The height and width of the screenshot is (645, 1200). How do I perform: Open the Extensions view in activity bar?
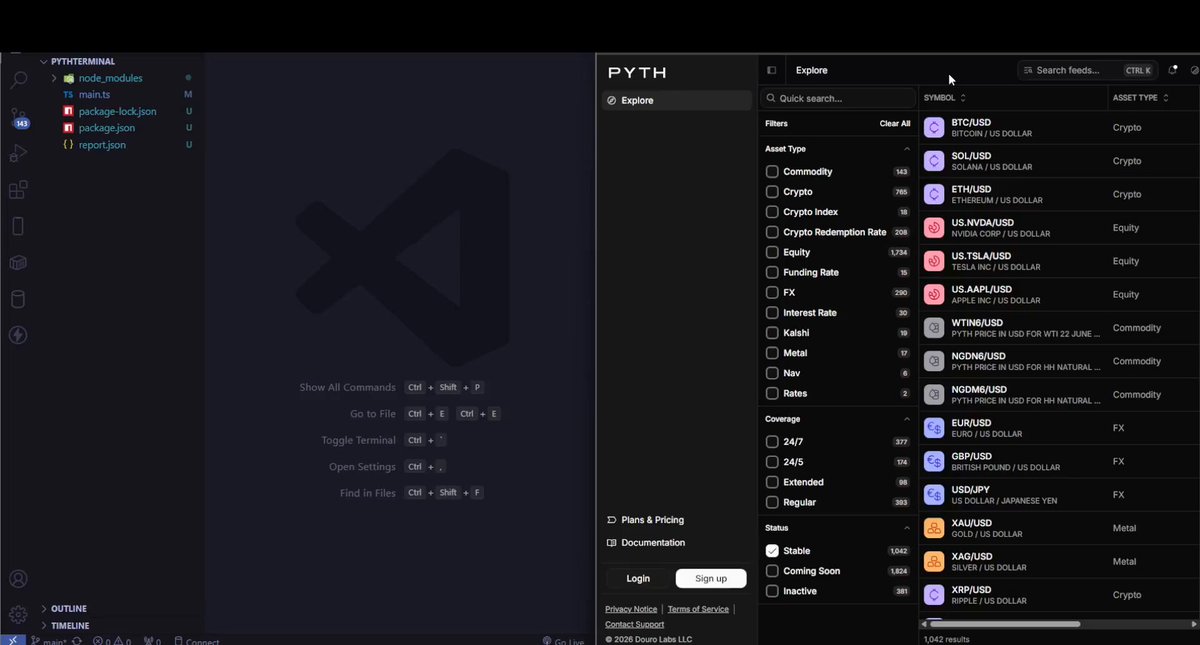pyautogui.click(x=18, y=190)
